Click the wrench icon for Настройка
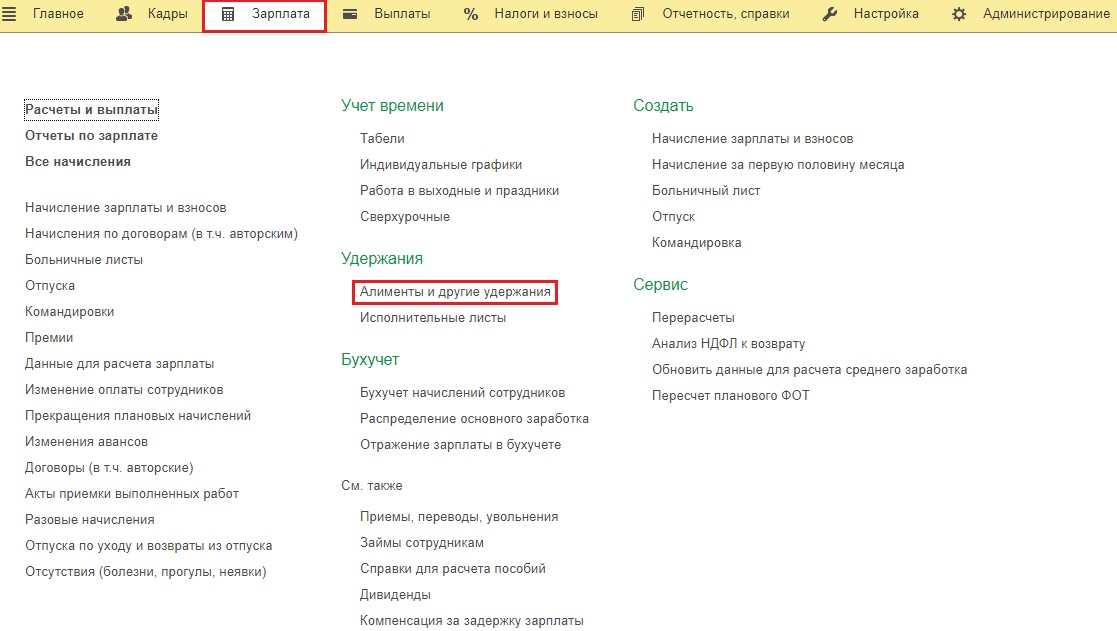The width and height of the screenshot is (1117, 631). 829,14
